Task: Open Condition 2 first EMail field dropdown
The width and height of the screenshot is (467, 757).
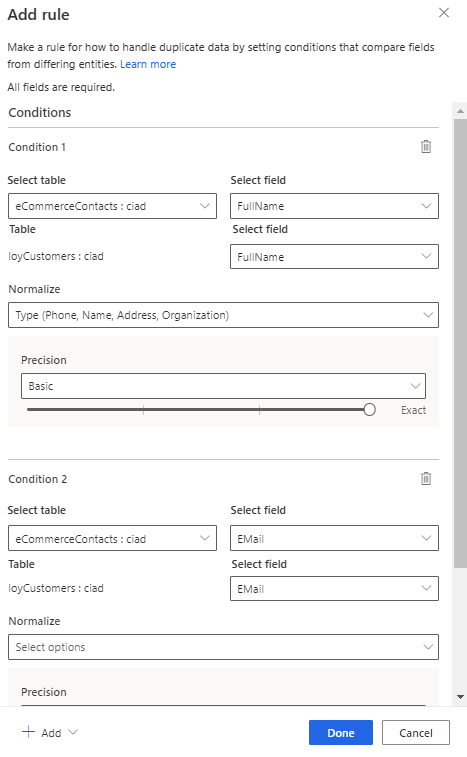Action: tap(334, 538)
